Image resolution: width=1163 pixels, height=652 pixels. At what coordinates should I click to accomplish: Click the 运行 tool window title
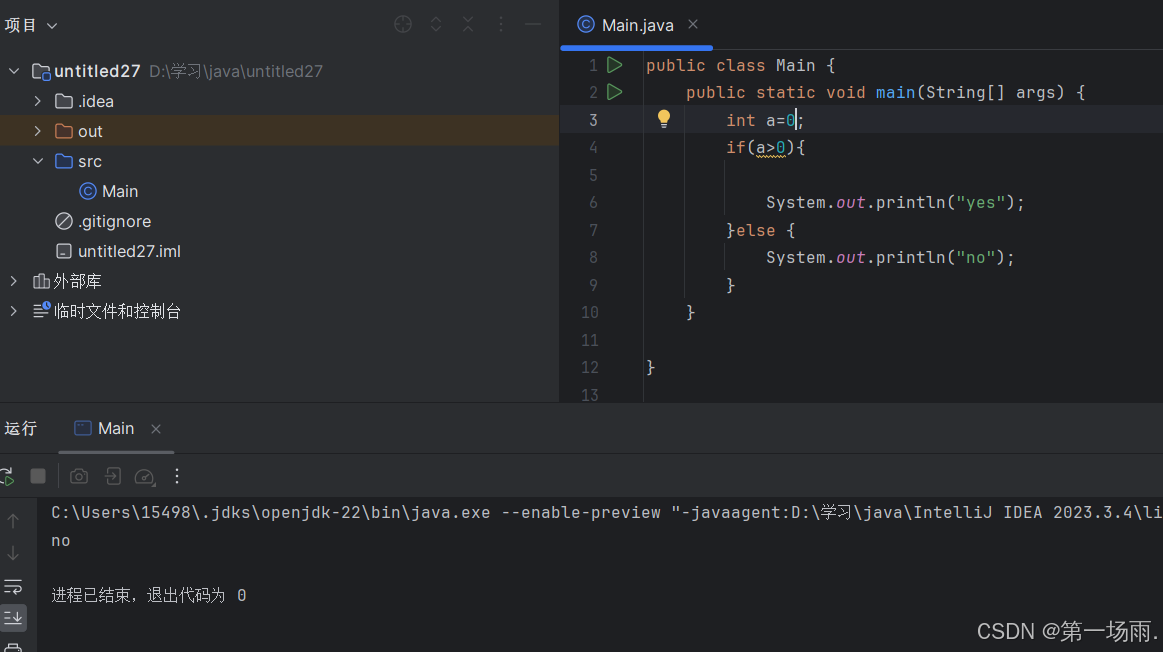(x=20, y=429)
